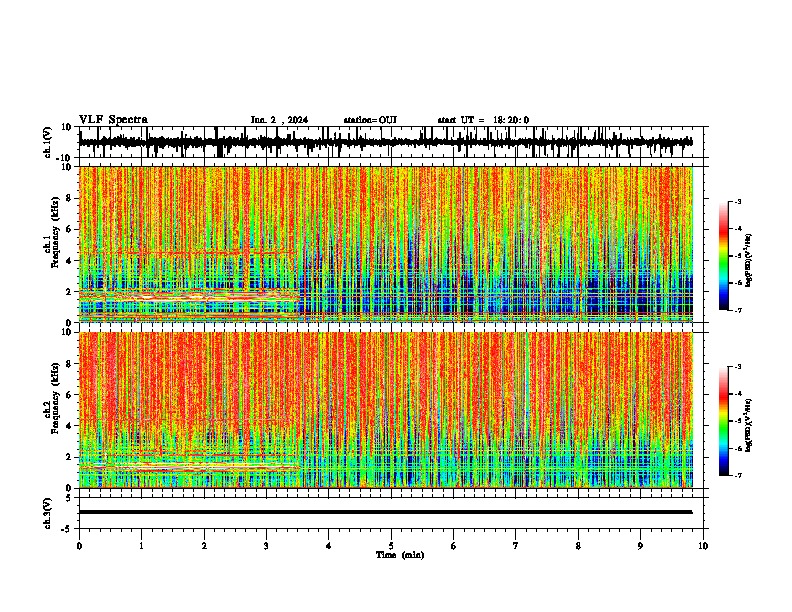Click the log(PSD) label beside ch.1 color scale
The image size is (792, 612).
748,260
